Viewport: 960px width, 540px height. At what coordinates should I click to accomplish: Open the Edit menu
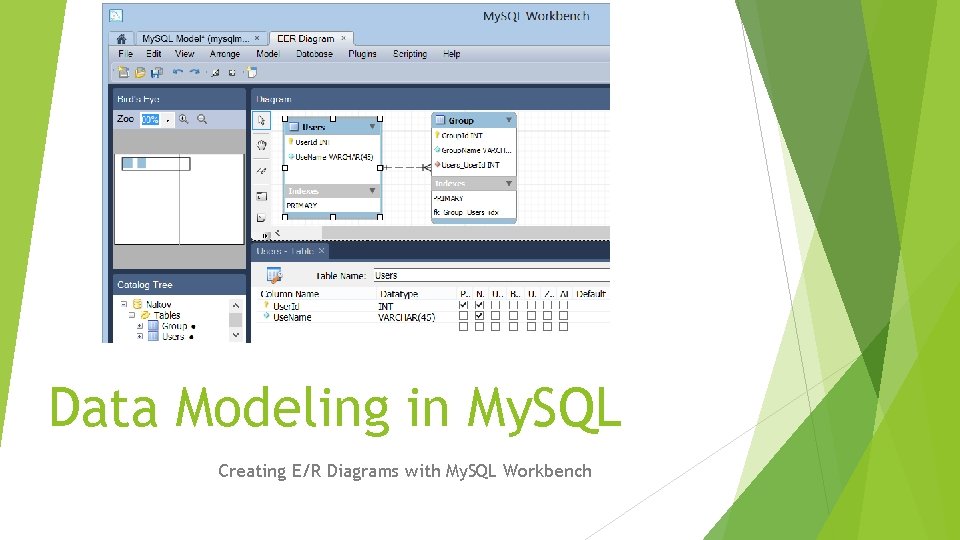(154, 54)
